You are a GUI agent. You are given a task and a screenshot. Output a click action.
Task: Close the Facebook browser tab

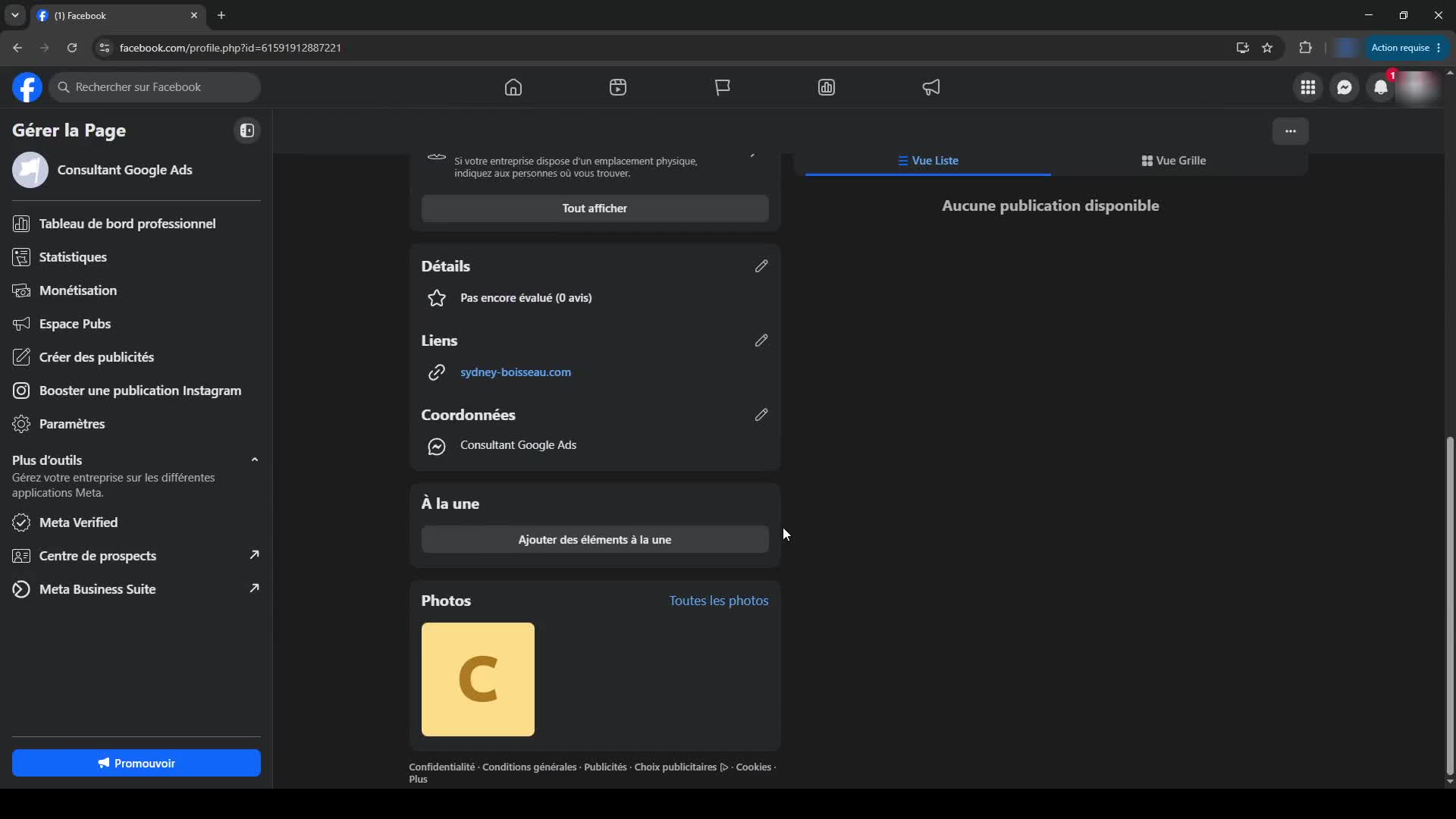click(194, 15)
